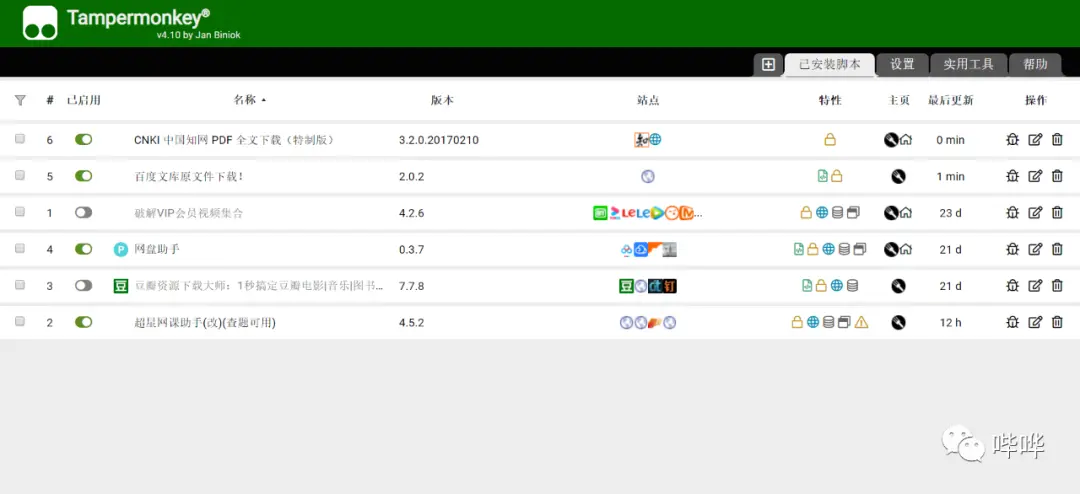Edit the 网盘助手 script

[x=1035, y=249]
